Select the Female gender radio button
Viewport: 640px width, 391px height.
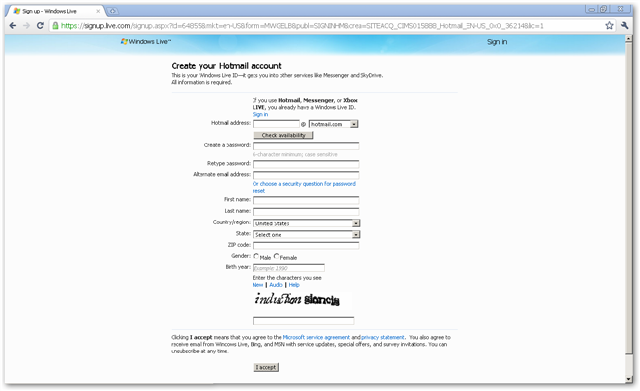[276, 256]
